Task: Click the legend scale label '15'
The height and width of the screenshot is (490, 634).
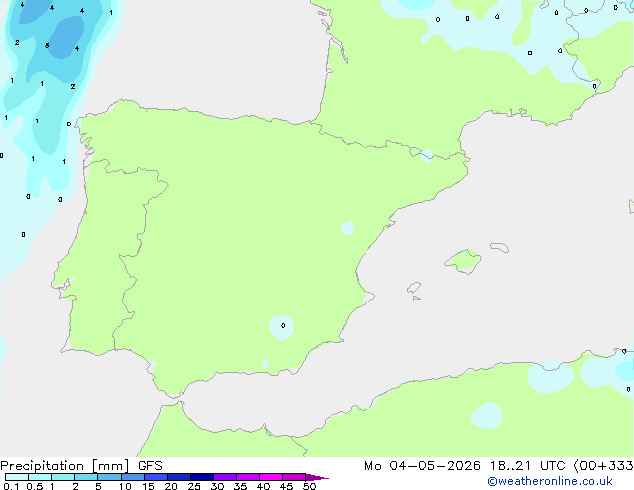Action: point(148,486)
